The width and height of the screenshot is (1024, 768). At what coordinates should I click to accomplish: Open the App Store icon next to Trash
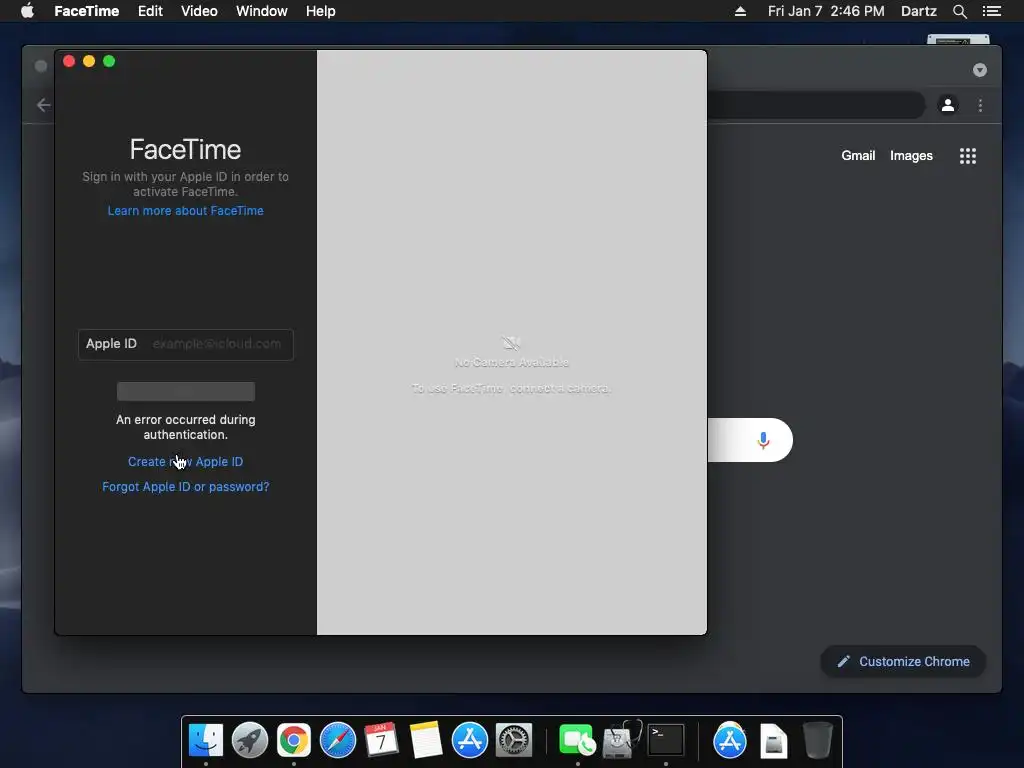pos(729,741)
